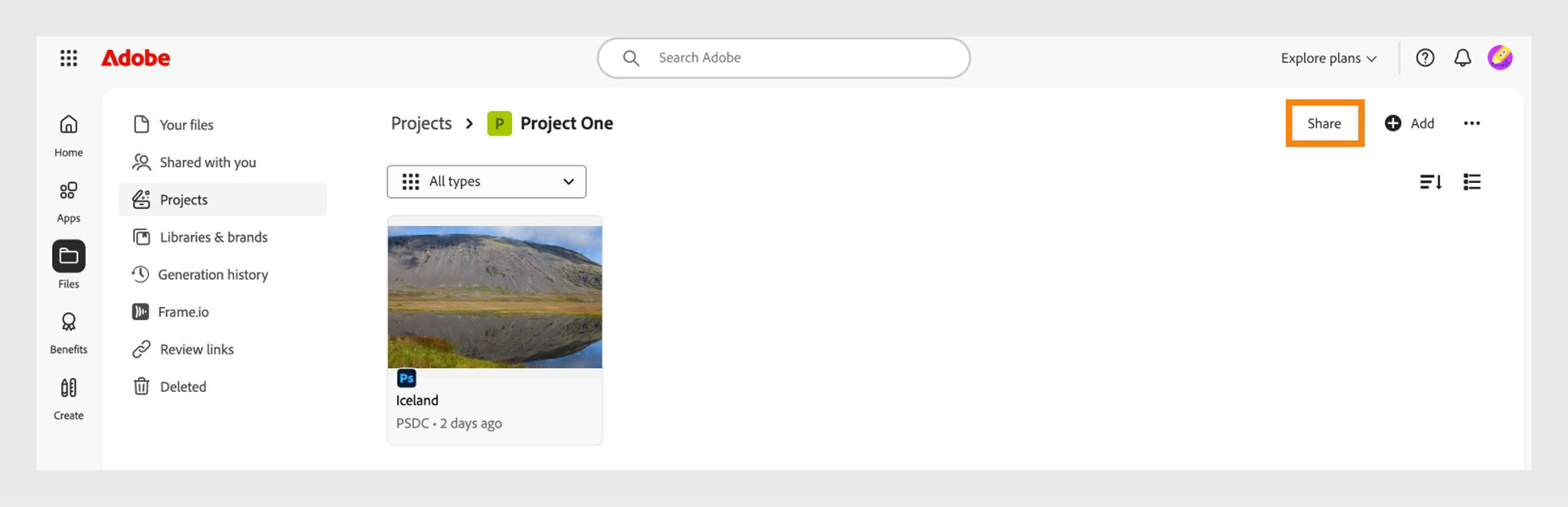Open Apps in left rail
1568x507 pixels.
[x=69, y=202]
